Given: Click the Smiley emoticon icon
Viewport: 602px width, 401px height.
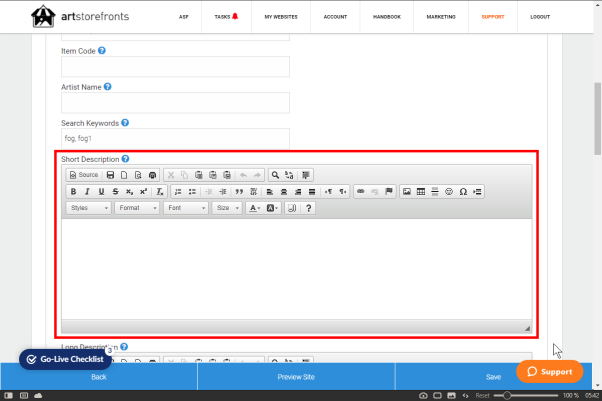Looking at the screenshot, I should tap(449, 192).
